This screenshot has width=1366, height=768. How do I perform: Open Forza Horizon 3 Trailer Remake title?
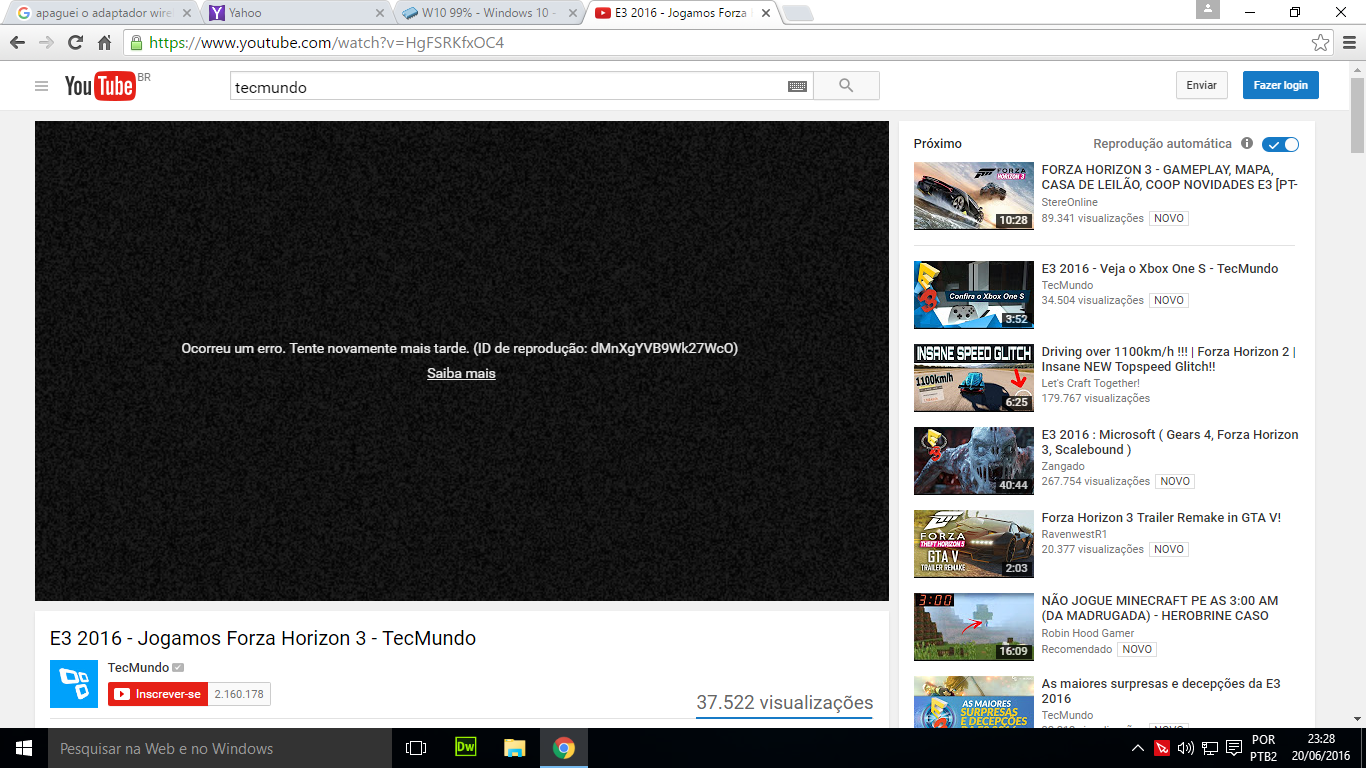tap(1161, 517)
